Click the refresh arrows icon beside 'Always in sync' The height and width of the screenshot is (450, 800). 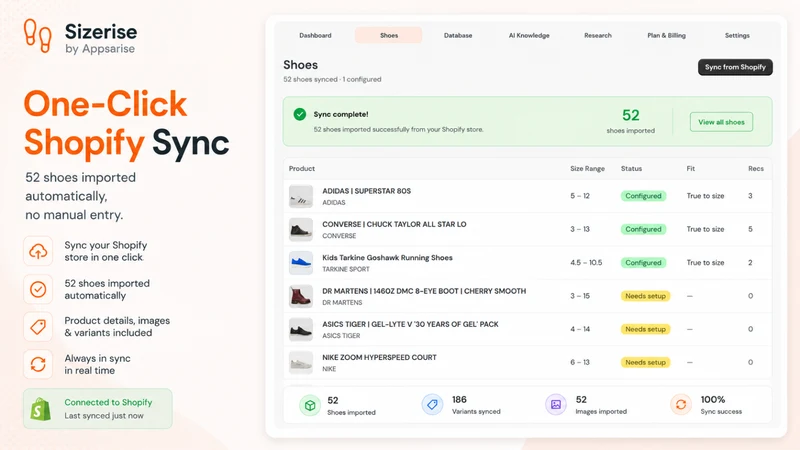[38, 364]
